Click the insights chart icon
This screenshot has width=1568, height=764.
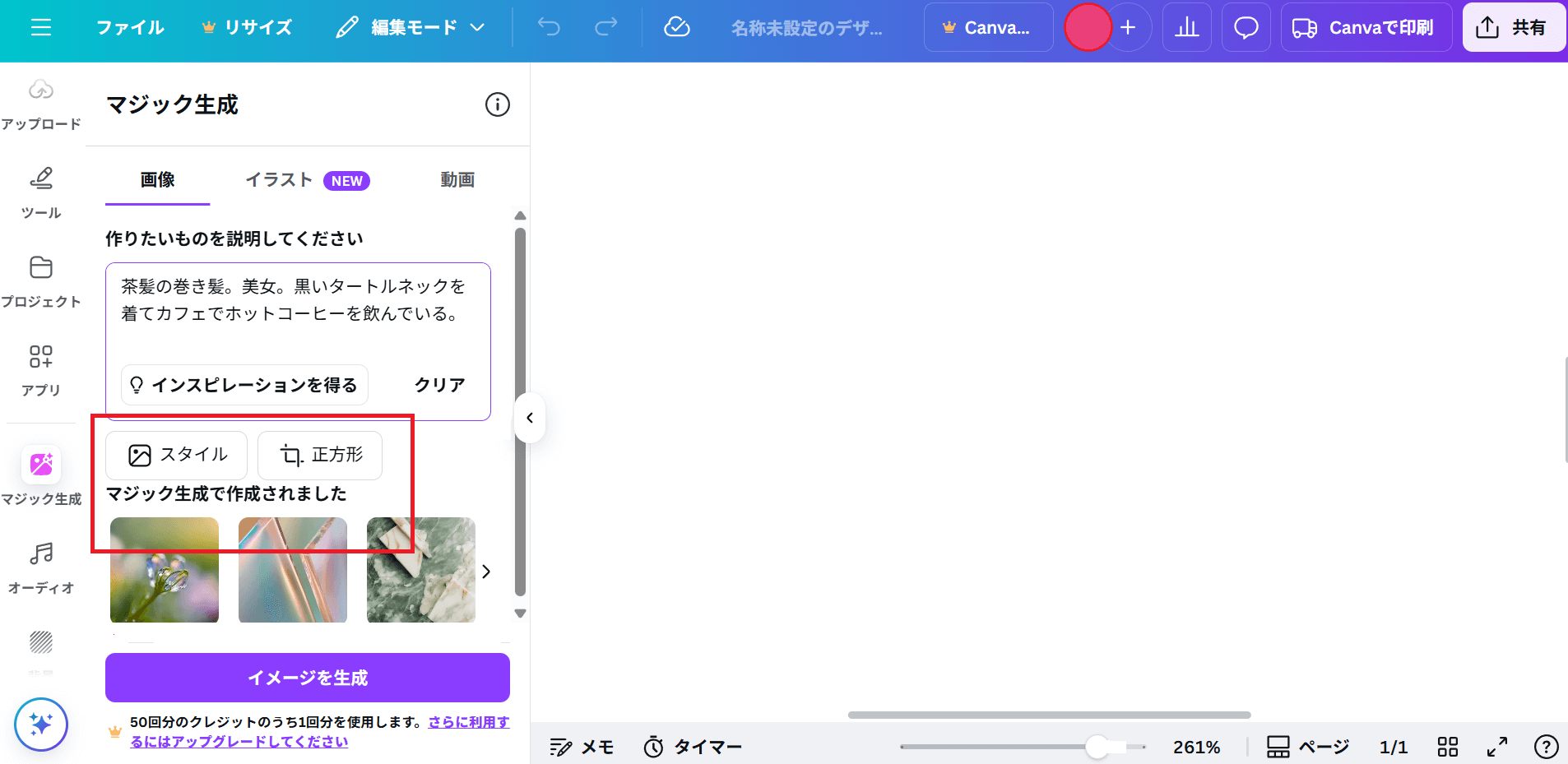point(1187,27)
